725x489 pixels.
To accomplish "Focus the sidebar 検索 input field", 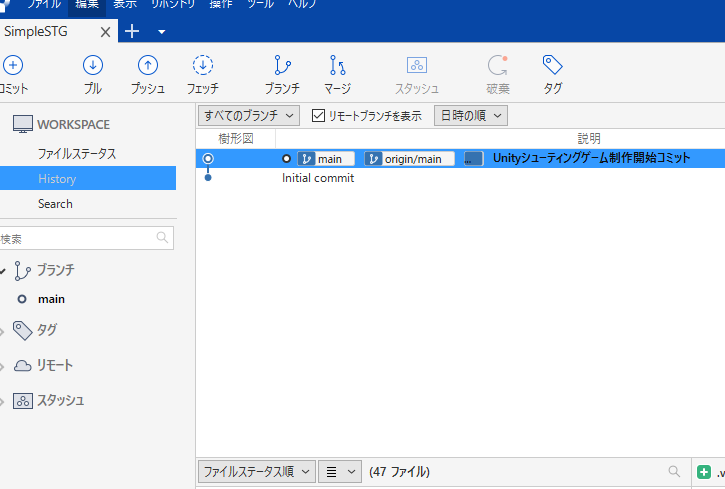I will click(x=86, y=238).
